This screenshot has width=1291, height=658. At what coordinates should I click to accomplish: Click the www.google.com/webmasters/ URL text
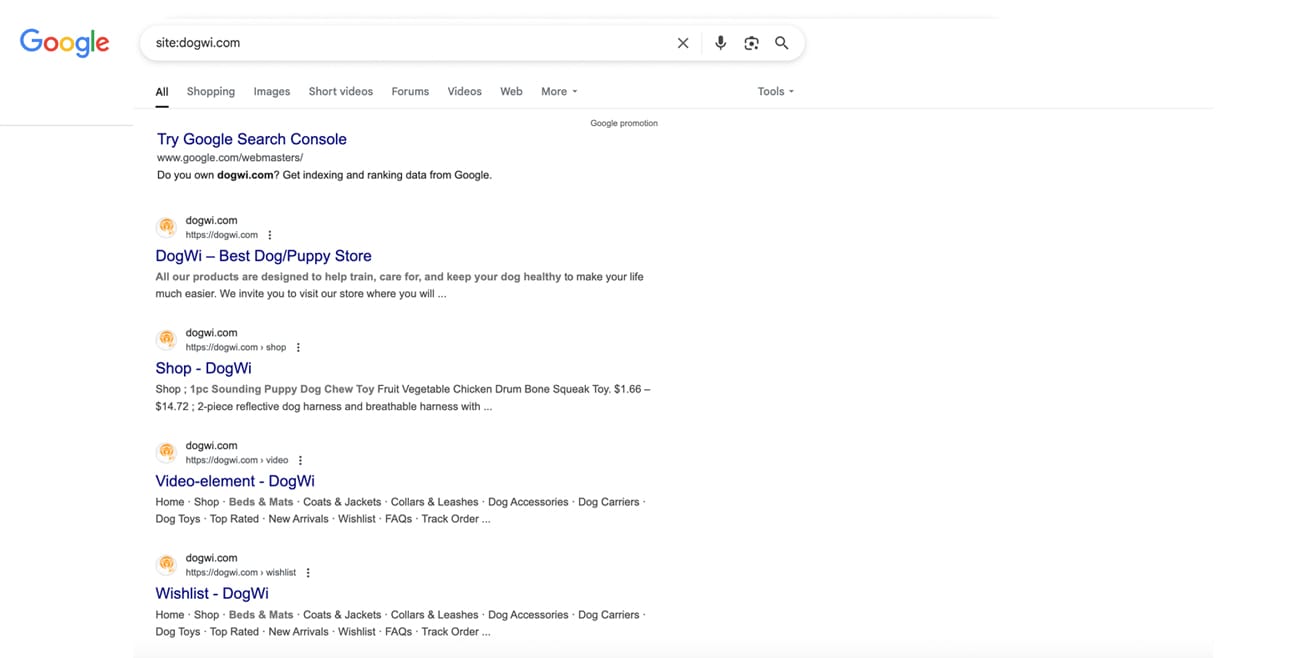pyautogui.click(x=230, y=158)
